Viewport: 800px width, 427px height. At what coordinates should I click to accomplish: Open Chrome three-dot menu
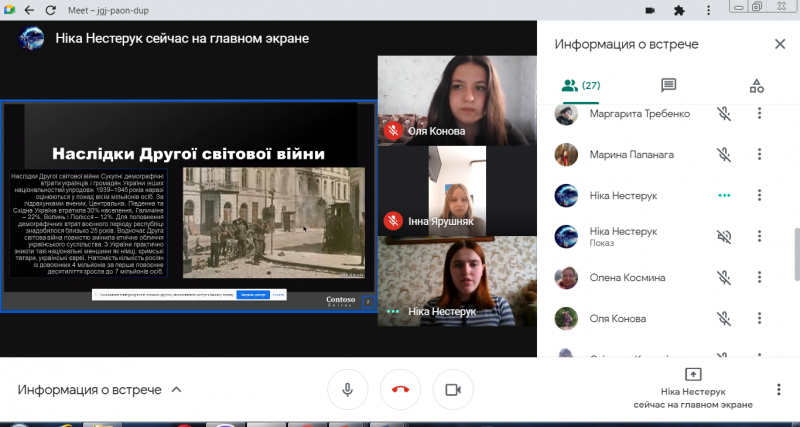point(709,10)
